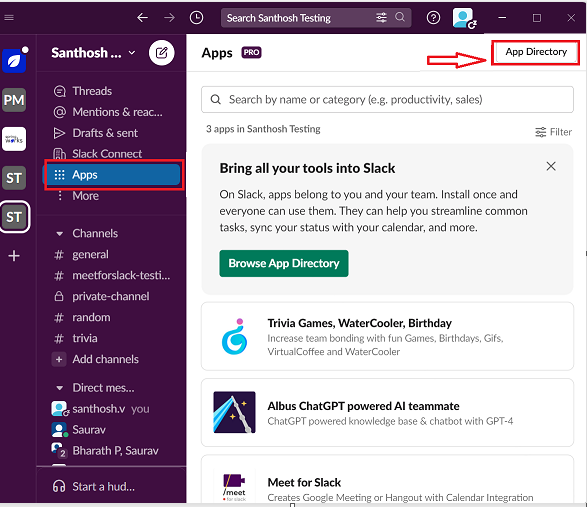587x507 pixels.
Task: Select Apps in the sidebar
Action: [x=113, y=174]
